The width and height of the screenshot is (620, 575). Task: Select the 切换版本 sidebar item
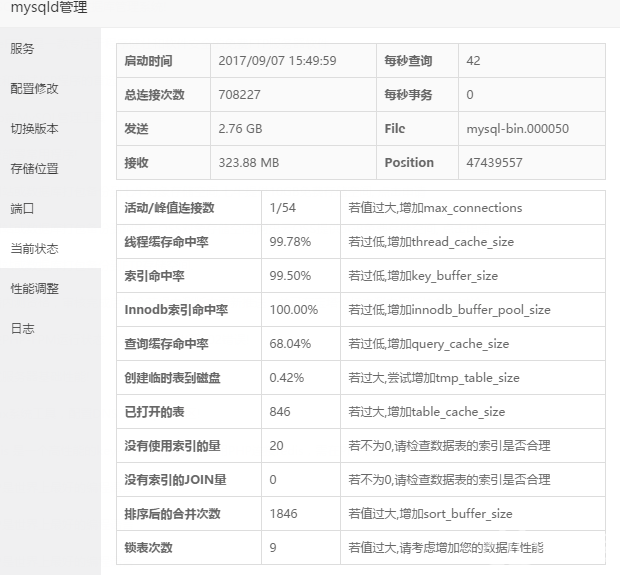[x=35, y=128]
